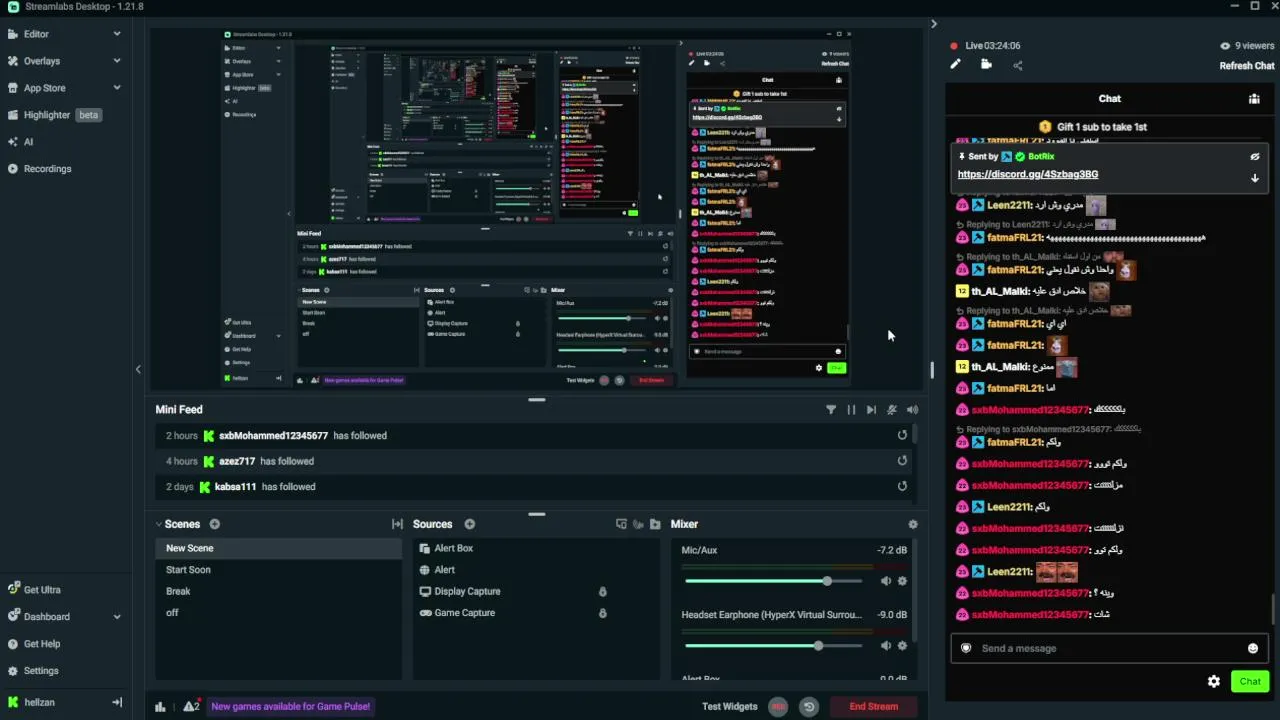Filter the Mini Feed events
Viewport: 1280px width, 720px height.
pos(830,410)
